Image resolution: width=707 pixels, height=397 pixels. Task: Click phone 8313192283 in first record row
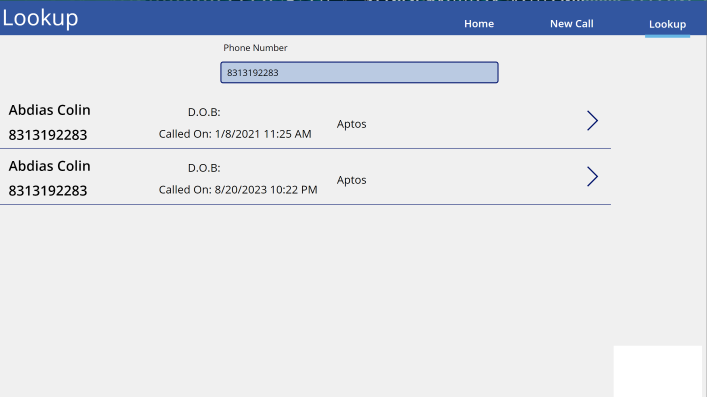pyautogui.click(x=48, y=135)
